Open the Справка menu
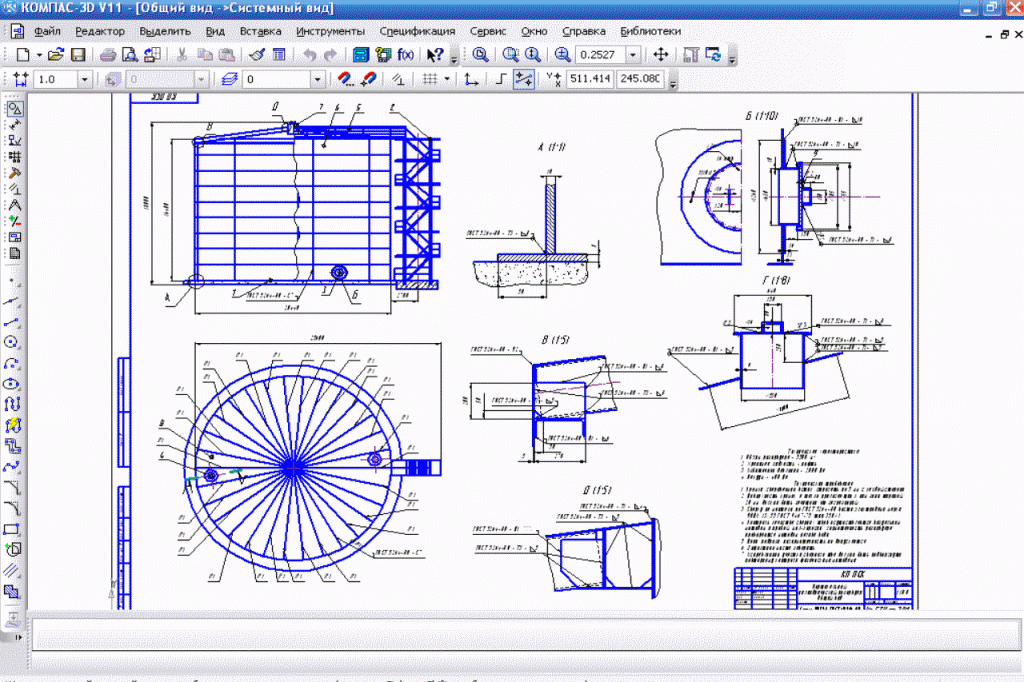This screenshot has width=1024, height=682. [x=584, y=31]
